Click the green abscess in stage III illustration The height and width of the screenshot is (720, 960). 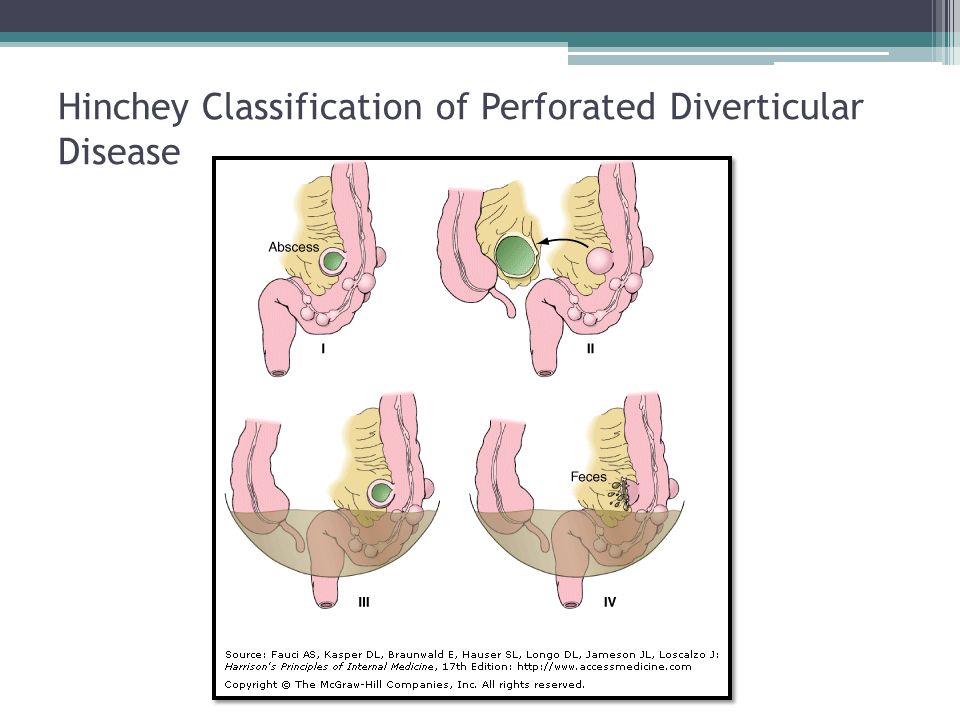(383, 493)
